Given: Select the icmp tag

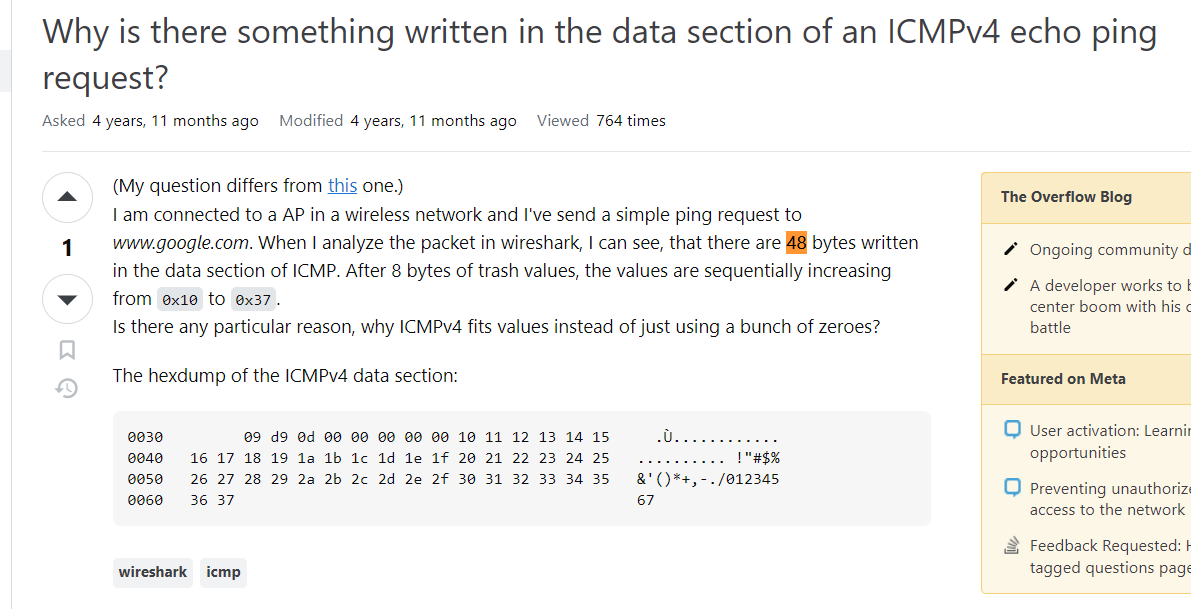Looking at the screenshot, I should tap(222, 572).
